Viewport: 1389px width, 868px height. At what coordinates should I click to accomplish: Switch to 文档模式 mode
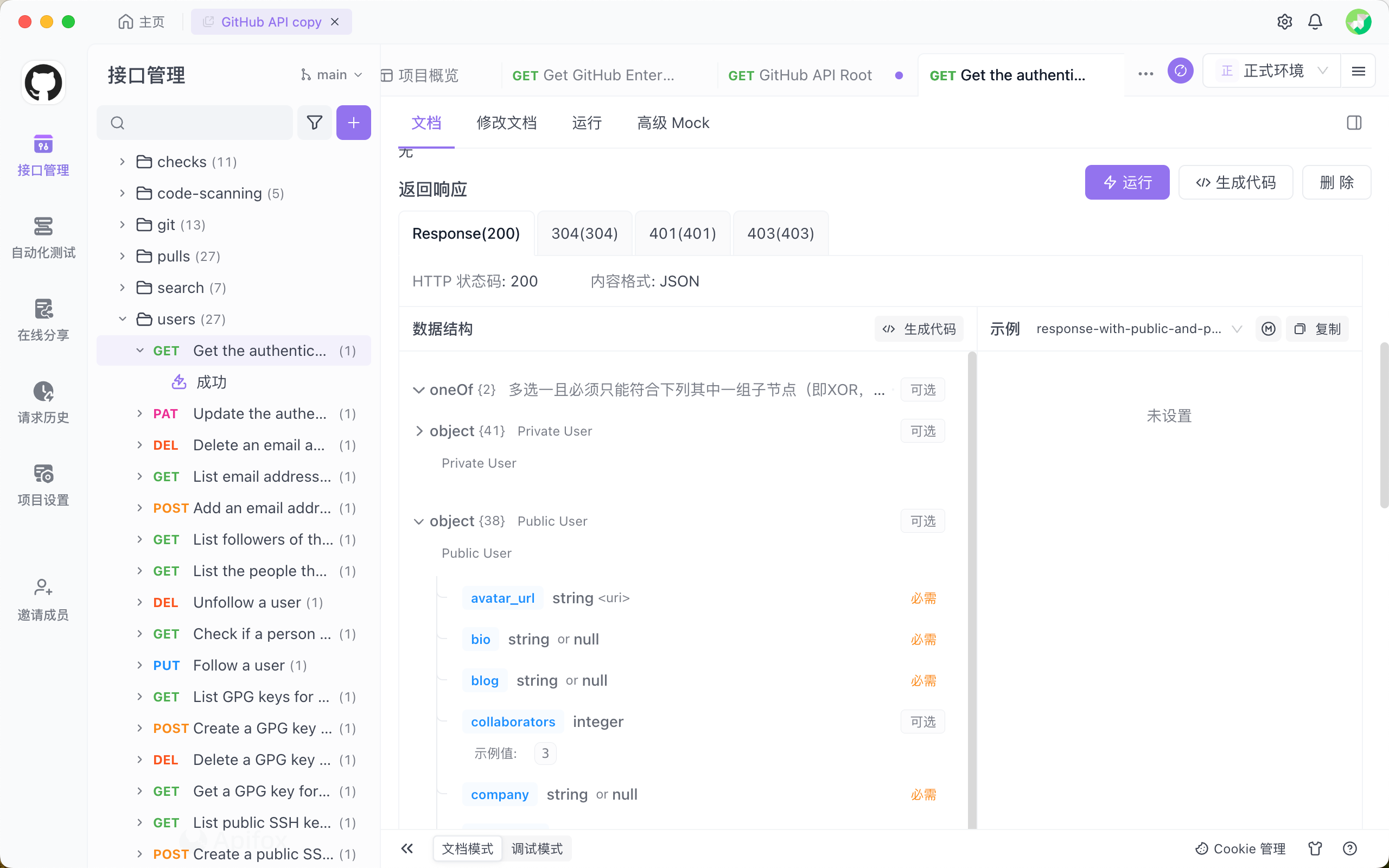point(467,848)
